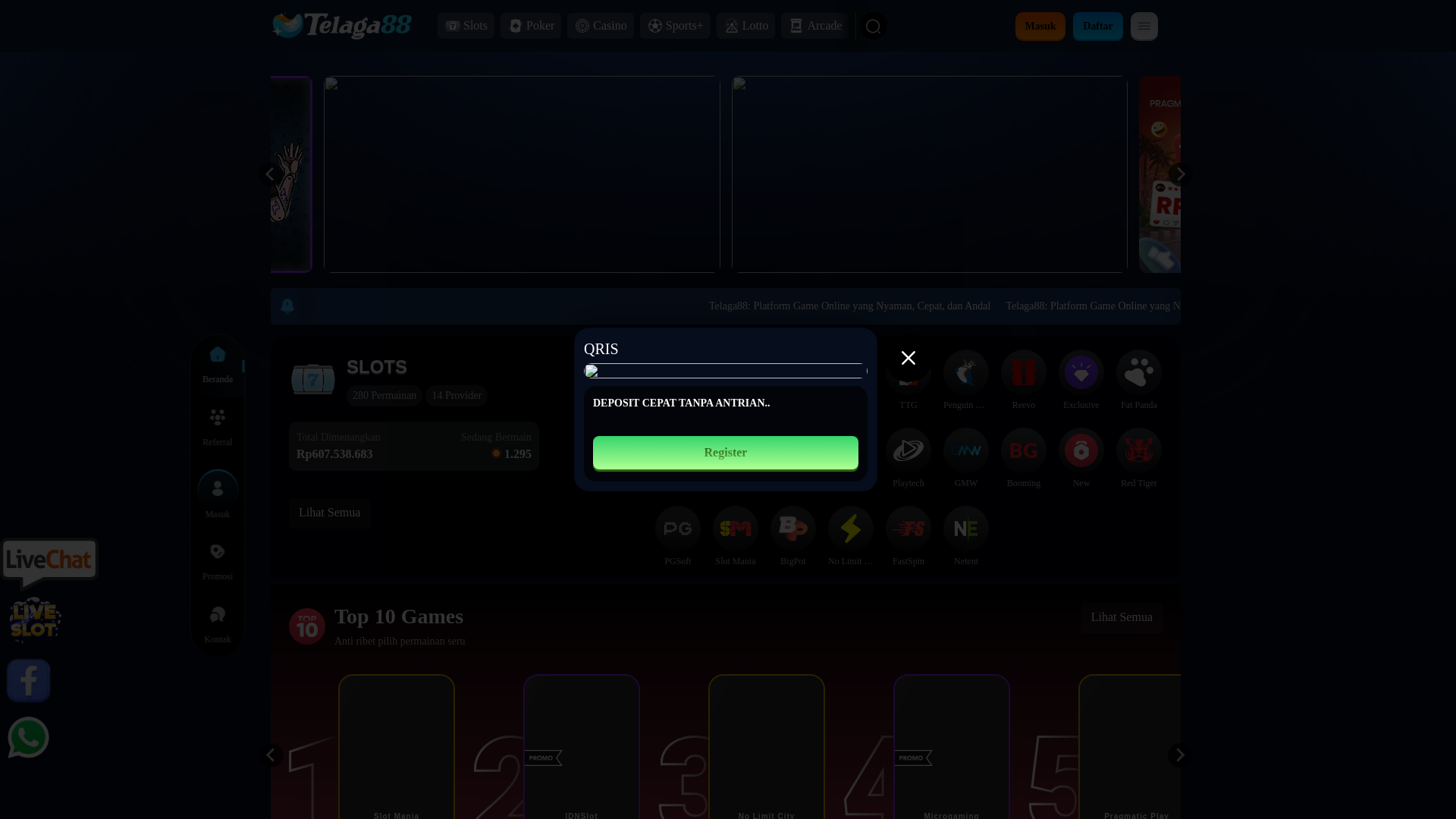Click the Daftar register button
The width and height of the screenshot is (1456, 819).
point(1097,27)
